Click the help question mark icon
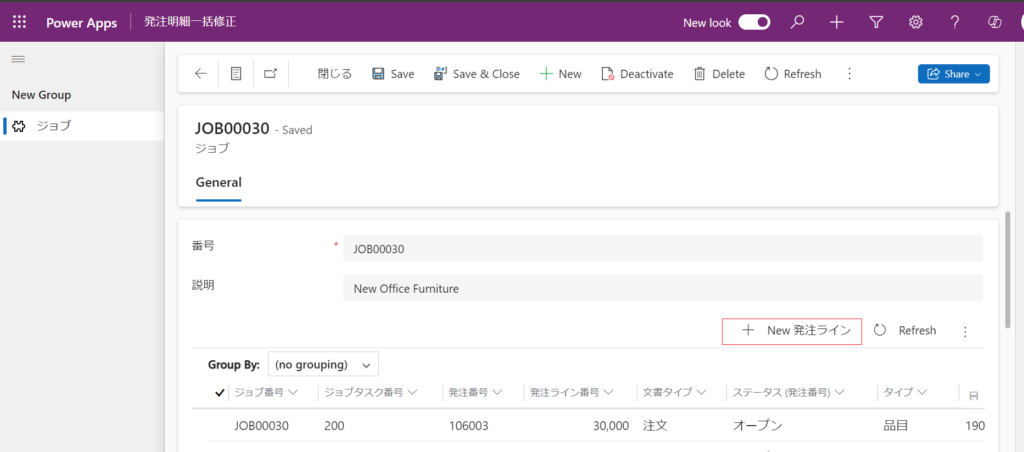 [955, 22]
